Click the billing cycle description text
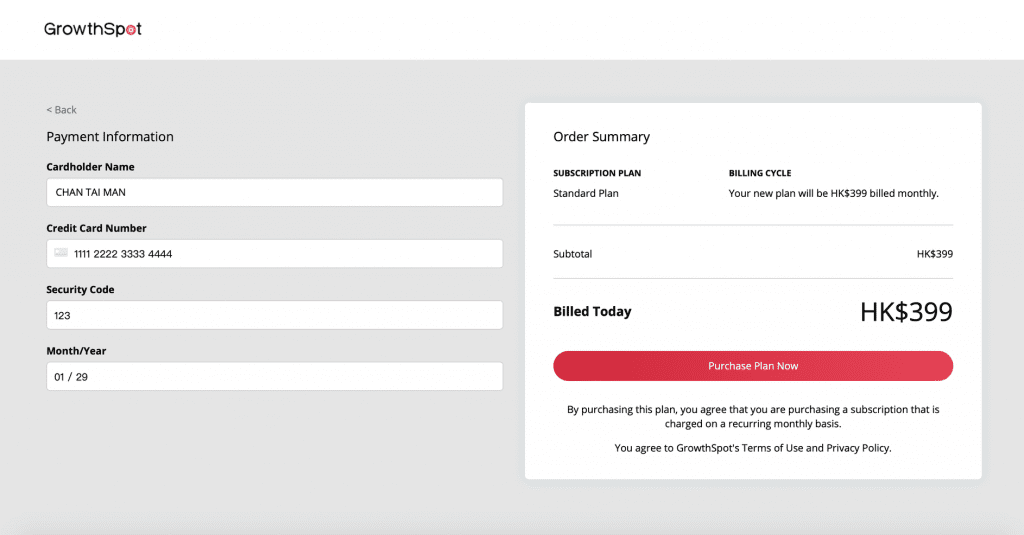Viewport: 1024px width, 535px height. [833, 193]
